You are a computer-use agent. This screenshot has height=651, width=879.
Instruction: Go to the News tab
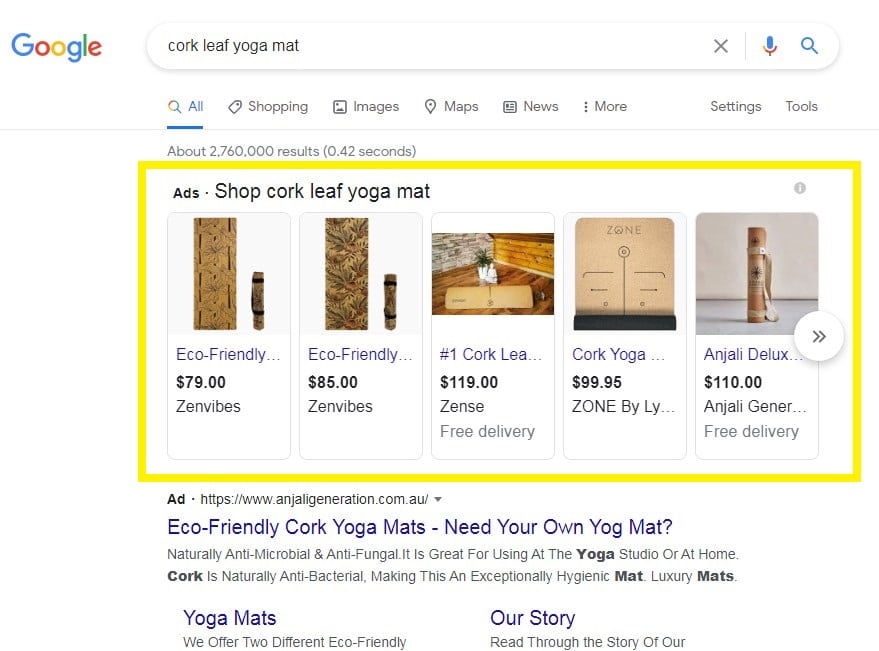(530, 106)
